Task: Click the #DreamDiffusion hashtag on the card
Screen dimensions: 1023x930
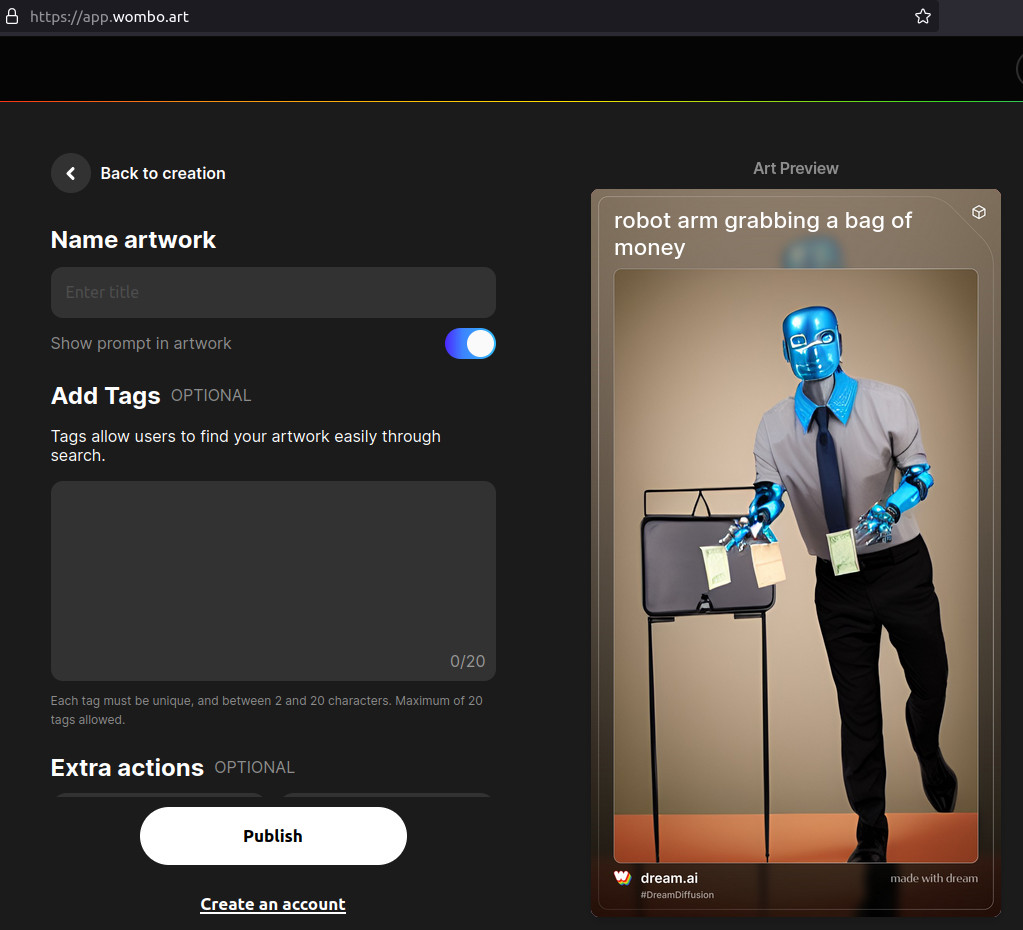Action: [x=677, y=895]
